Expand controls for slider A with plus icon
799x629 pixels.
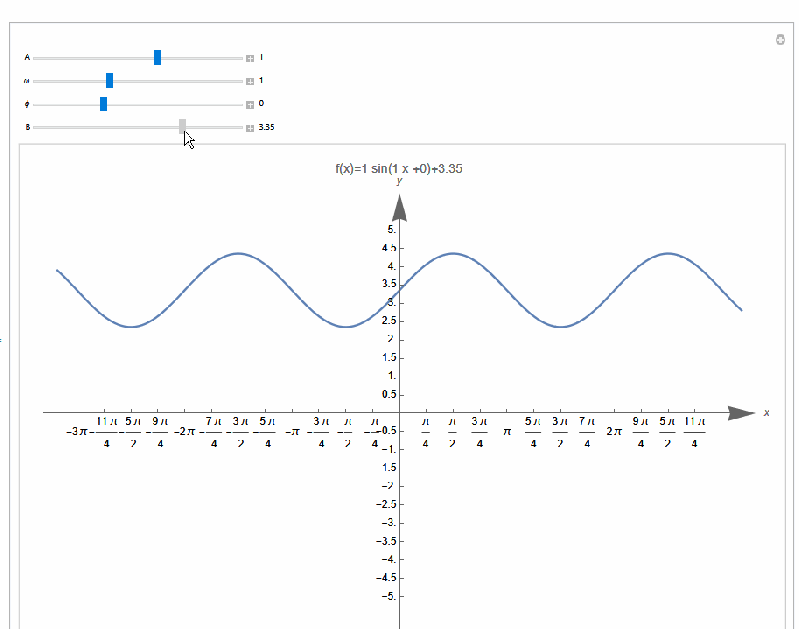[250, 59]
